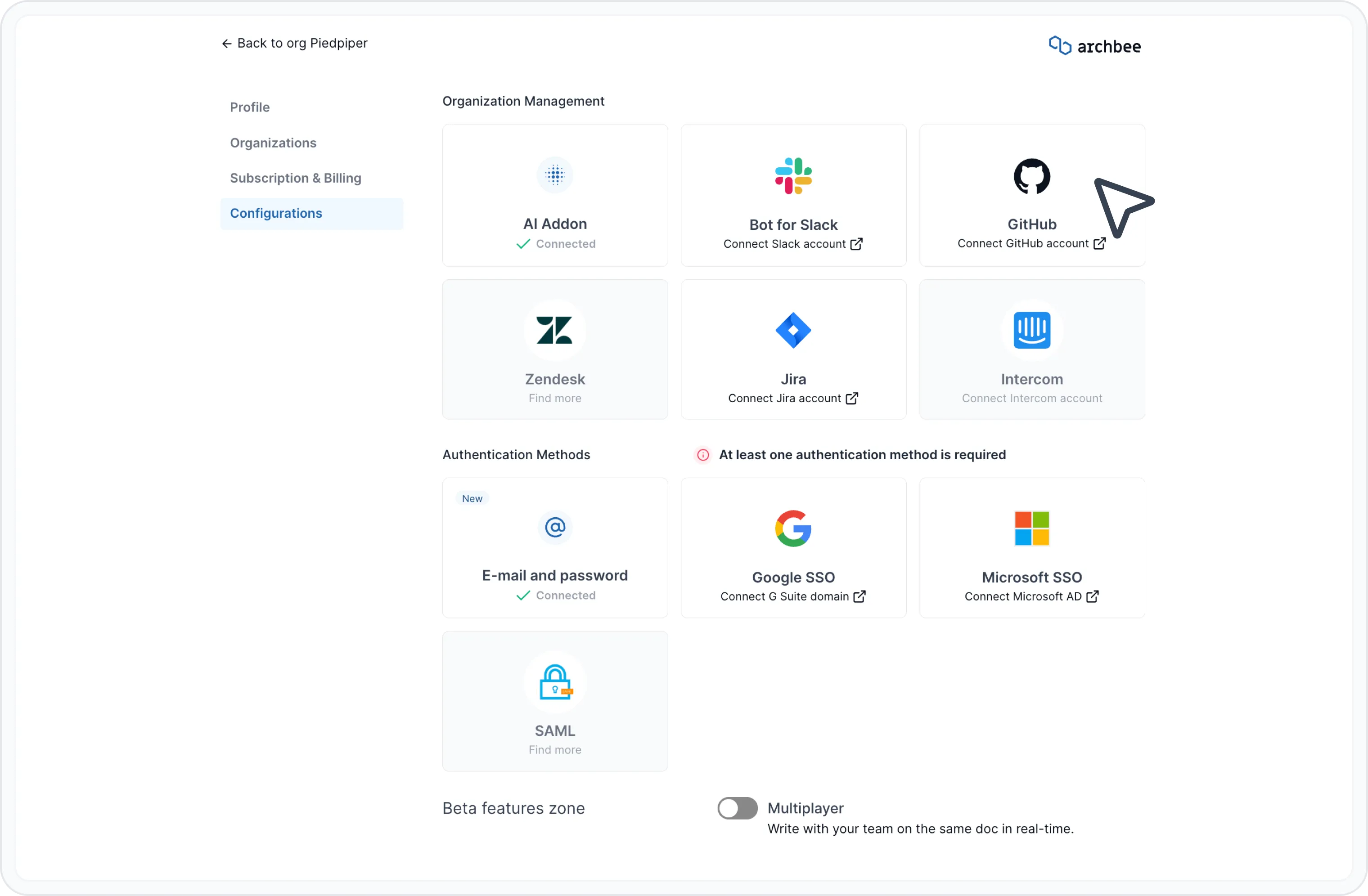Viewport: 1368px width, 896px height.
Task: Click the Zendesk card title
Action: (x=555, y=379)
